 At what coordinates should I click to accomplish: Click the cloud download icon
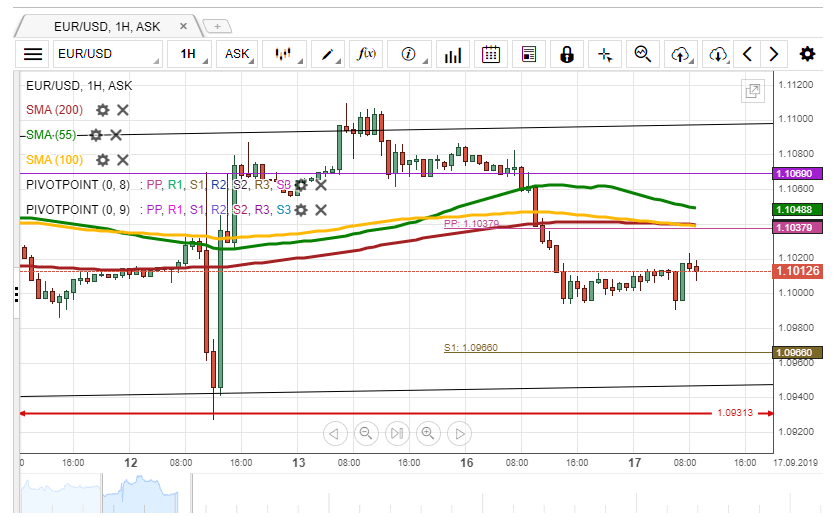[718, 54]
